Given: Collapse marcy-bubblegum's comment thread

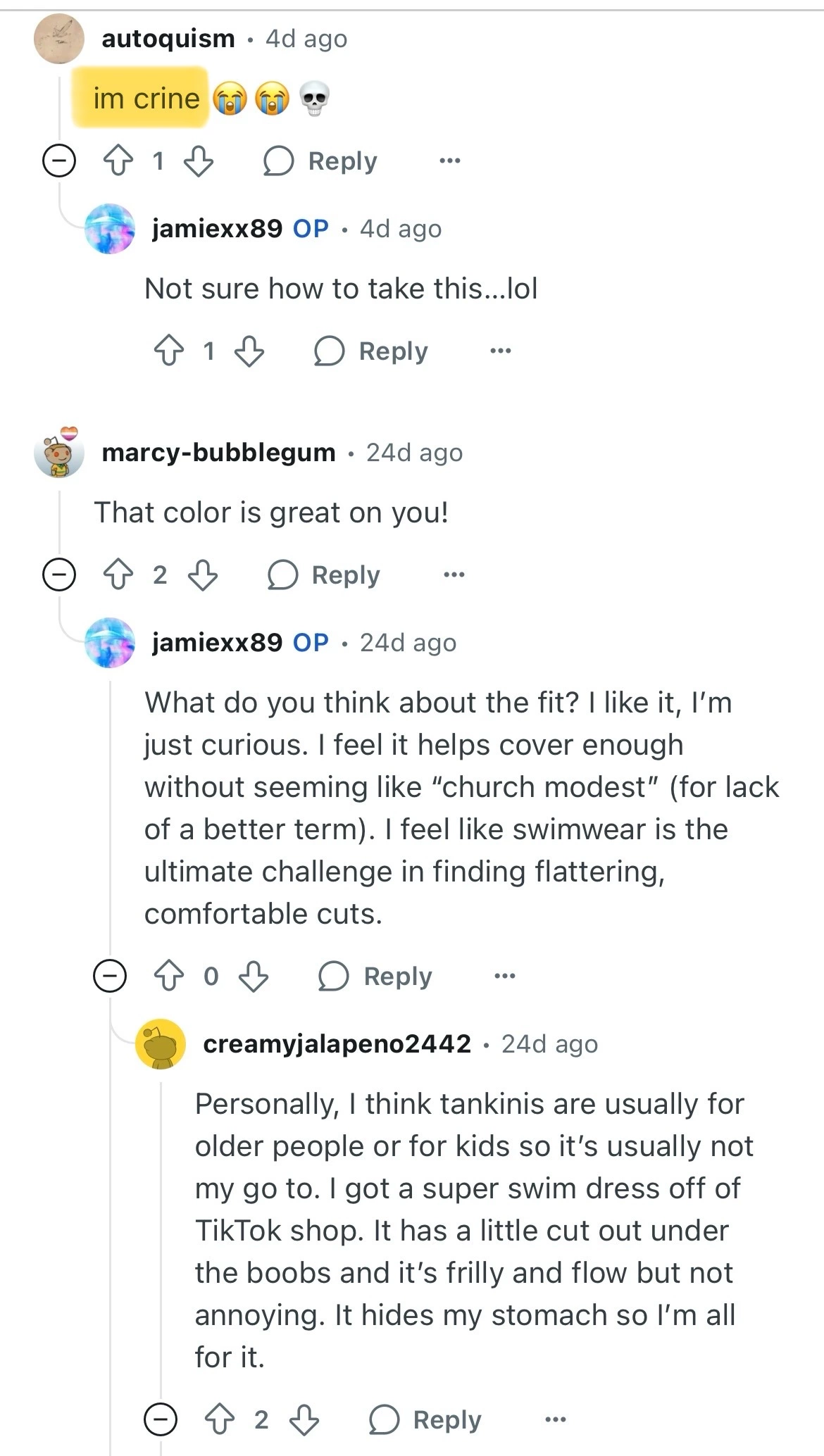Looking at the screenshot, I should pyautogui.click(x=59, y=575).
